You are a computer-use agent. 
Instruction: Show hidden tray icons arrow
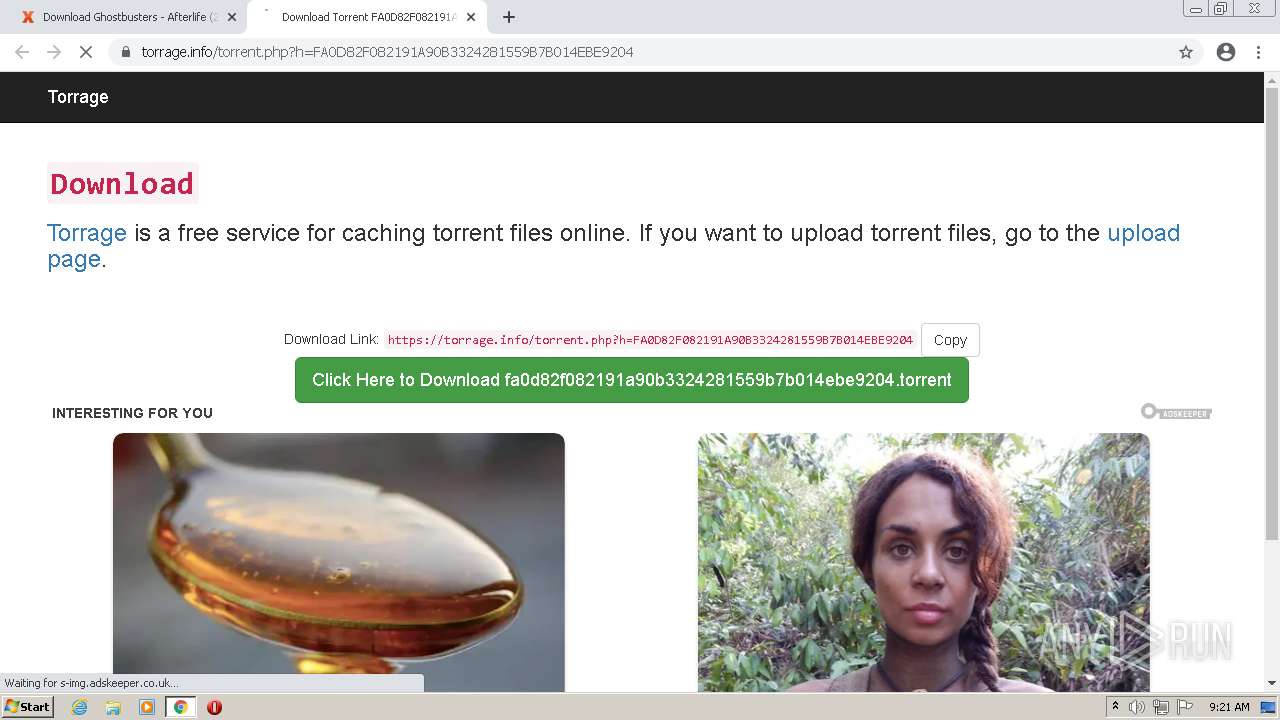pos(1115,707)
